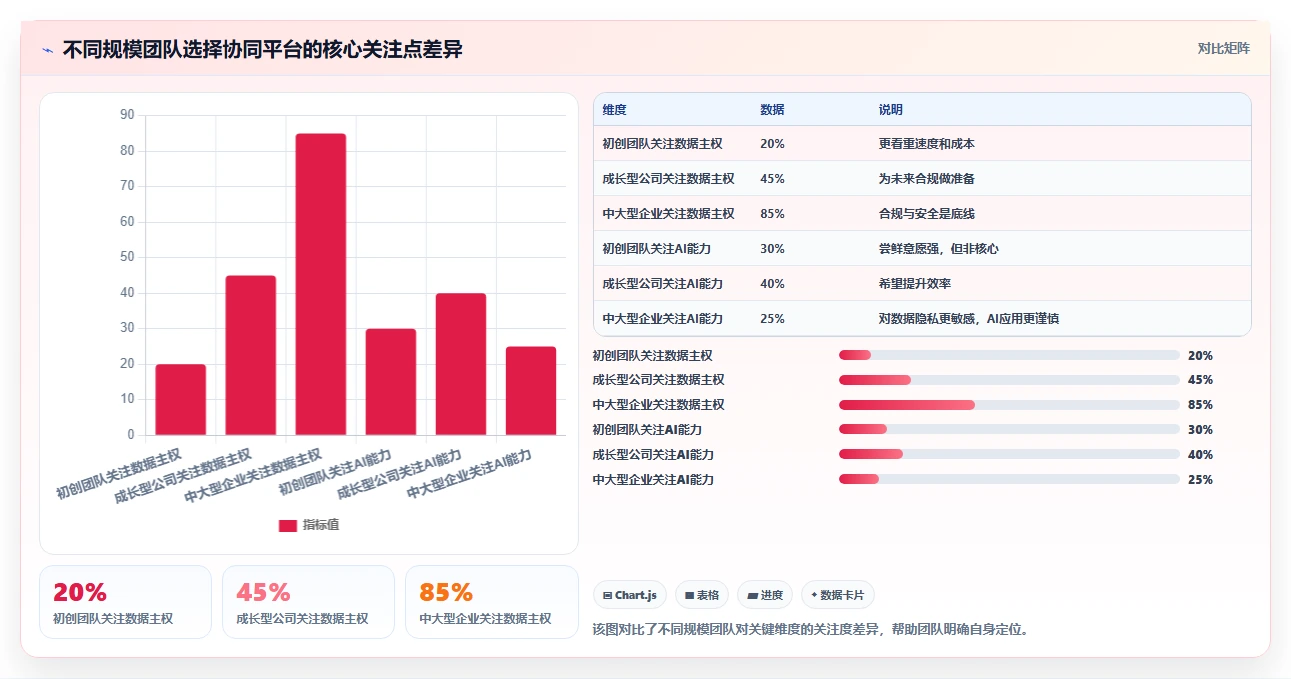Click the 20% 初创团队关注数据主权 stat card
The width and height of the screenshot is (1291, 679).
(x=125, y=602)
